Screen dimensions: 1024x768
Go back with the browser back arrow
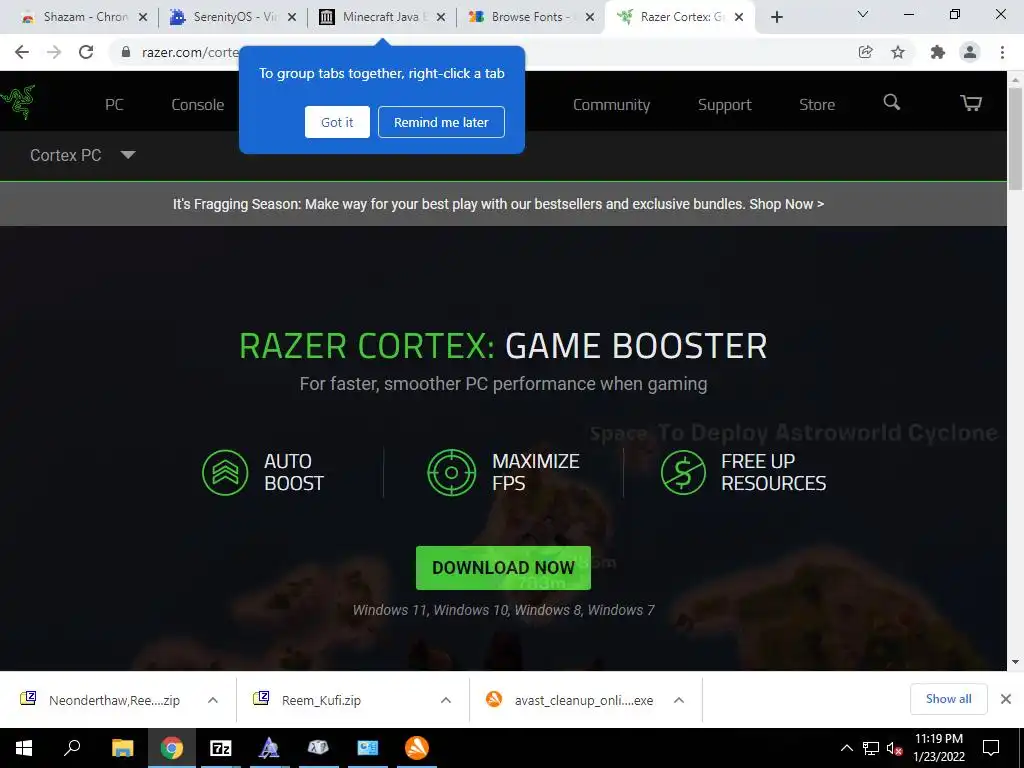tap(22, 52)
